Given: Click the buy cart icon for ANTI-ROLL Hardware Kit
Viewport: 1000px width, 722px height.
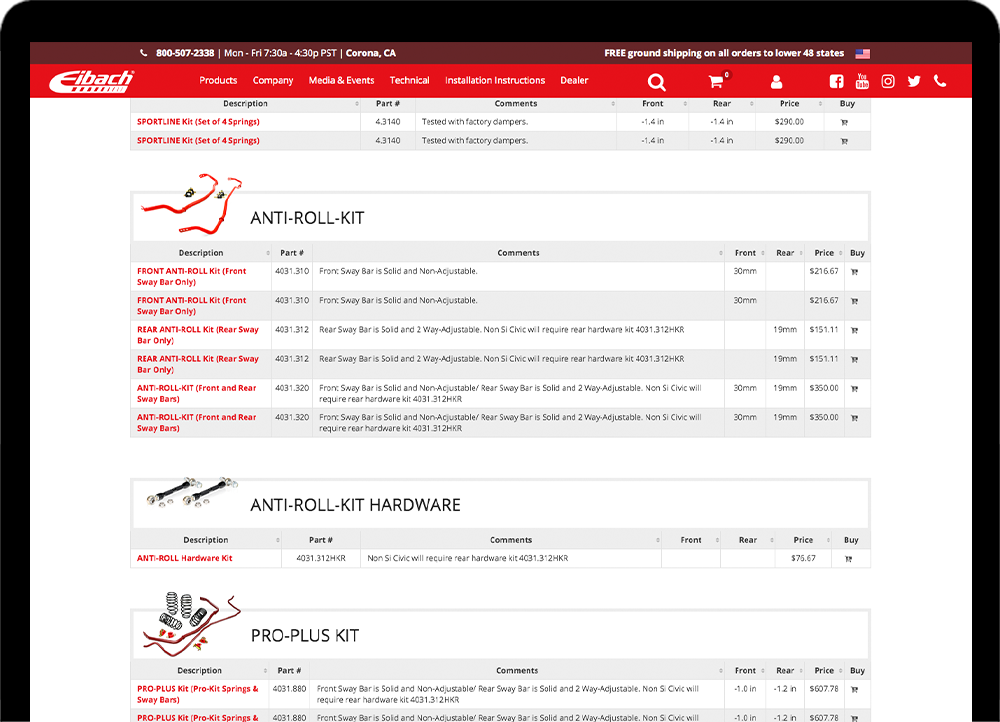Looking at the screenshot, I should [x=848, y=559].
